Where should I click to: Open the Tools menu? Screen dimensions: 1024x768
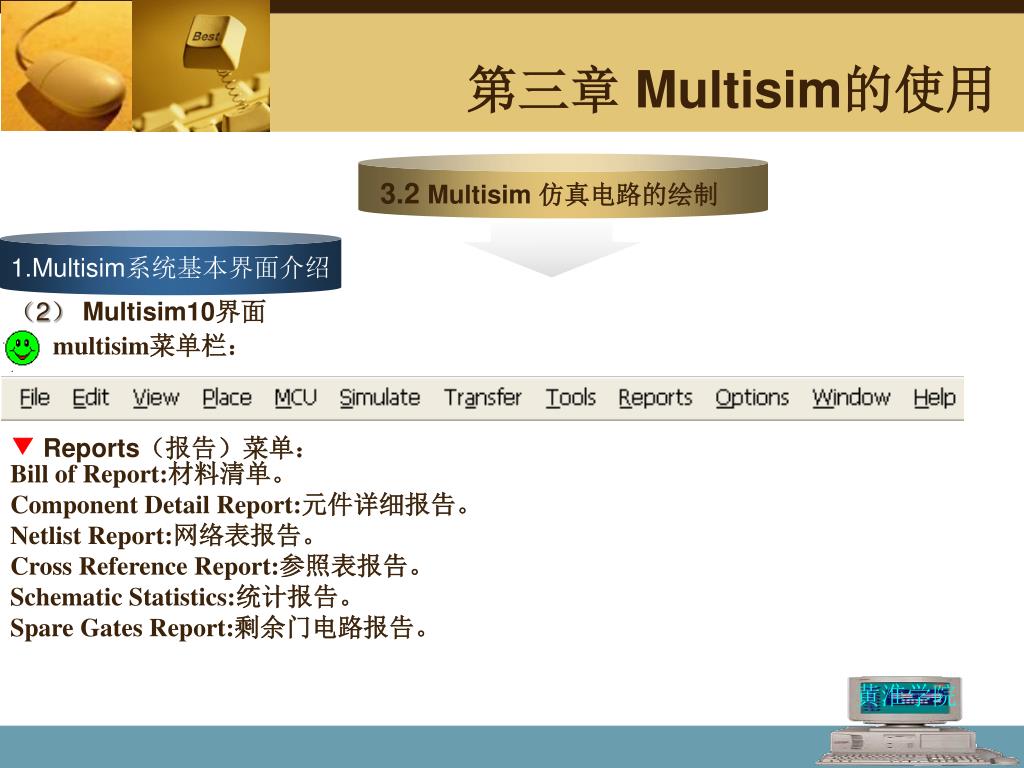tap(571, 398)
